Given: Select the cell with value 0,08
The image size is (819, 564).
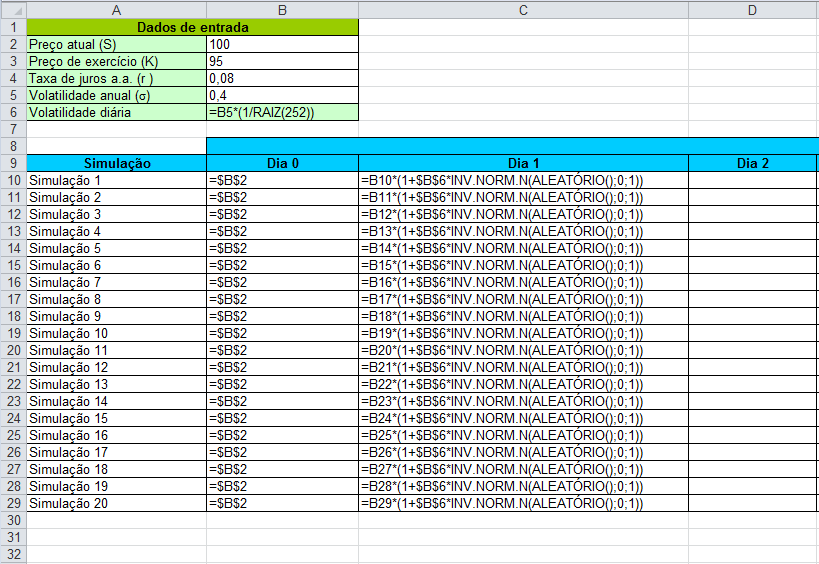Looking at the screenshot, I should (283, 78).
